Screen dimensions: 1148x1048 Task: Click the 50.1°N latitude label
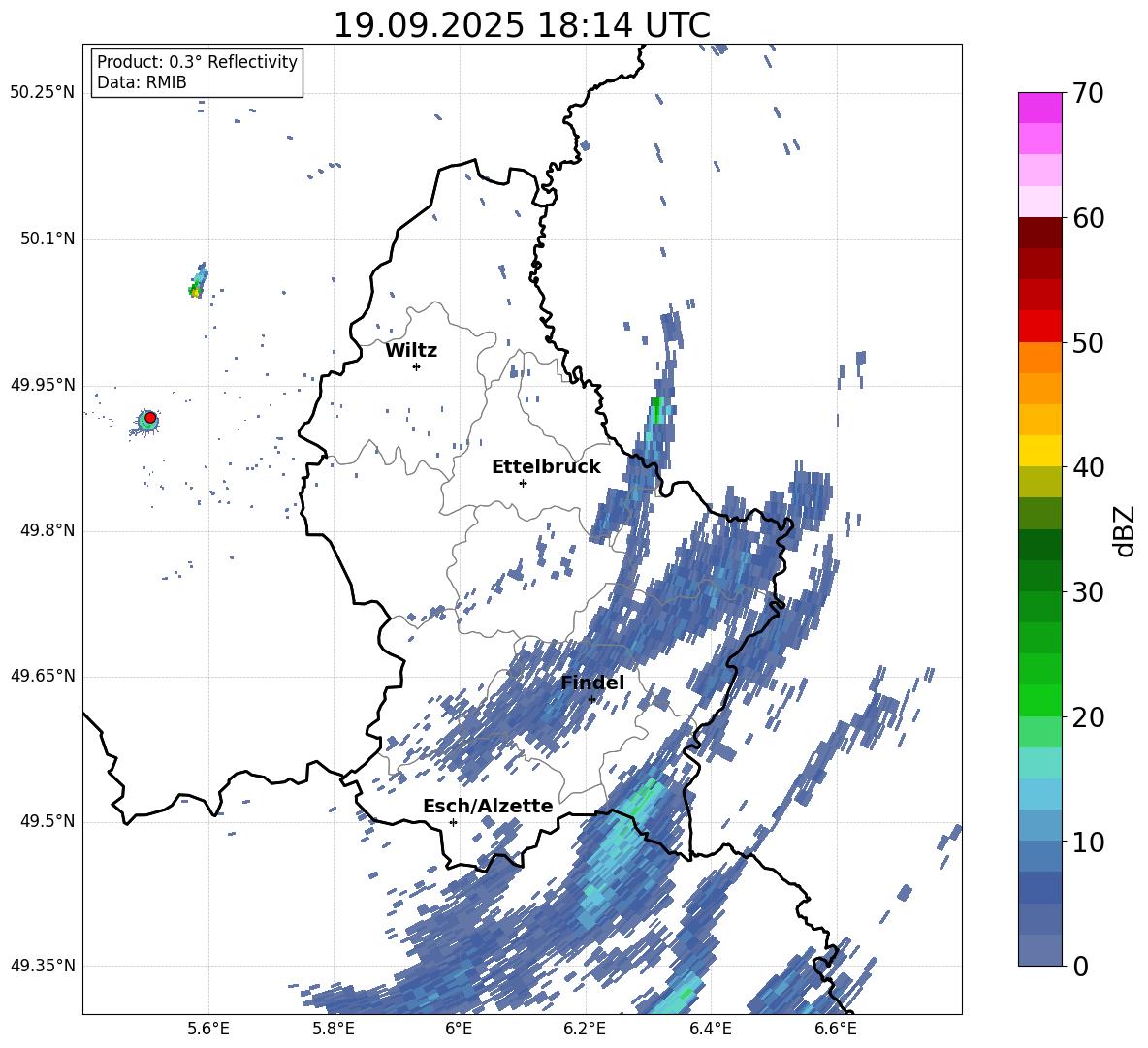click(x=48, y=238)
